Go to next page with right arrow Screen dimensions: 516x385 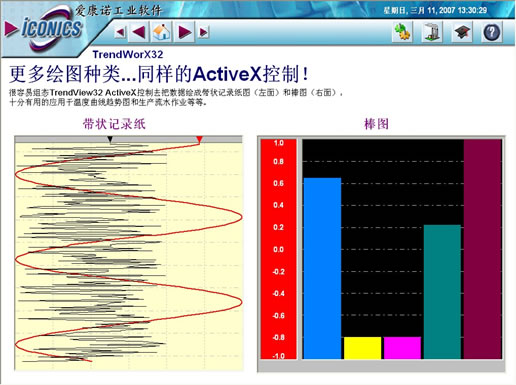click(184, 32)
